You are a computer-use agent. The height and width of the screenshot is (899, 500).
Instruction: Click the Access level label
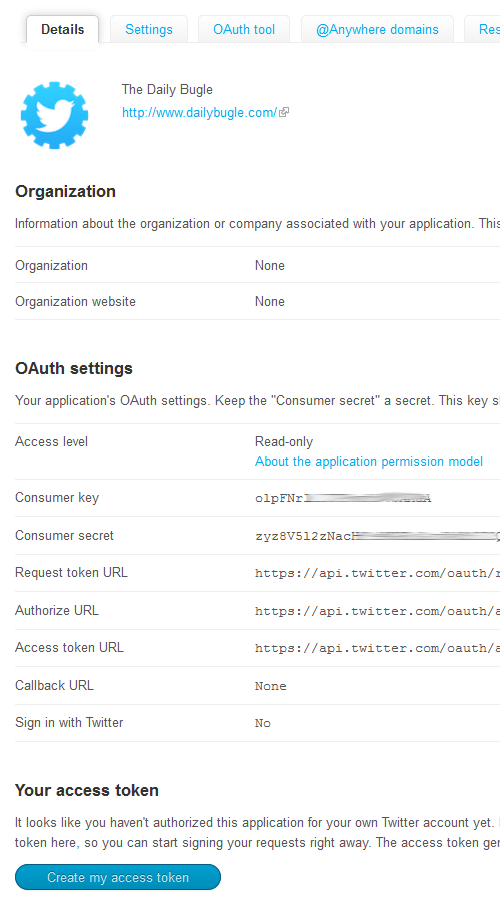click(51, 441)
